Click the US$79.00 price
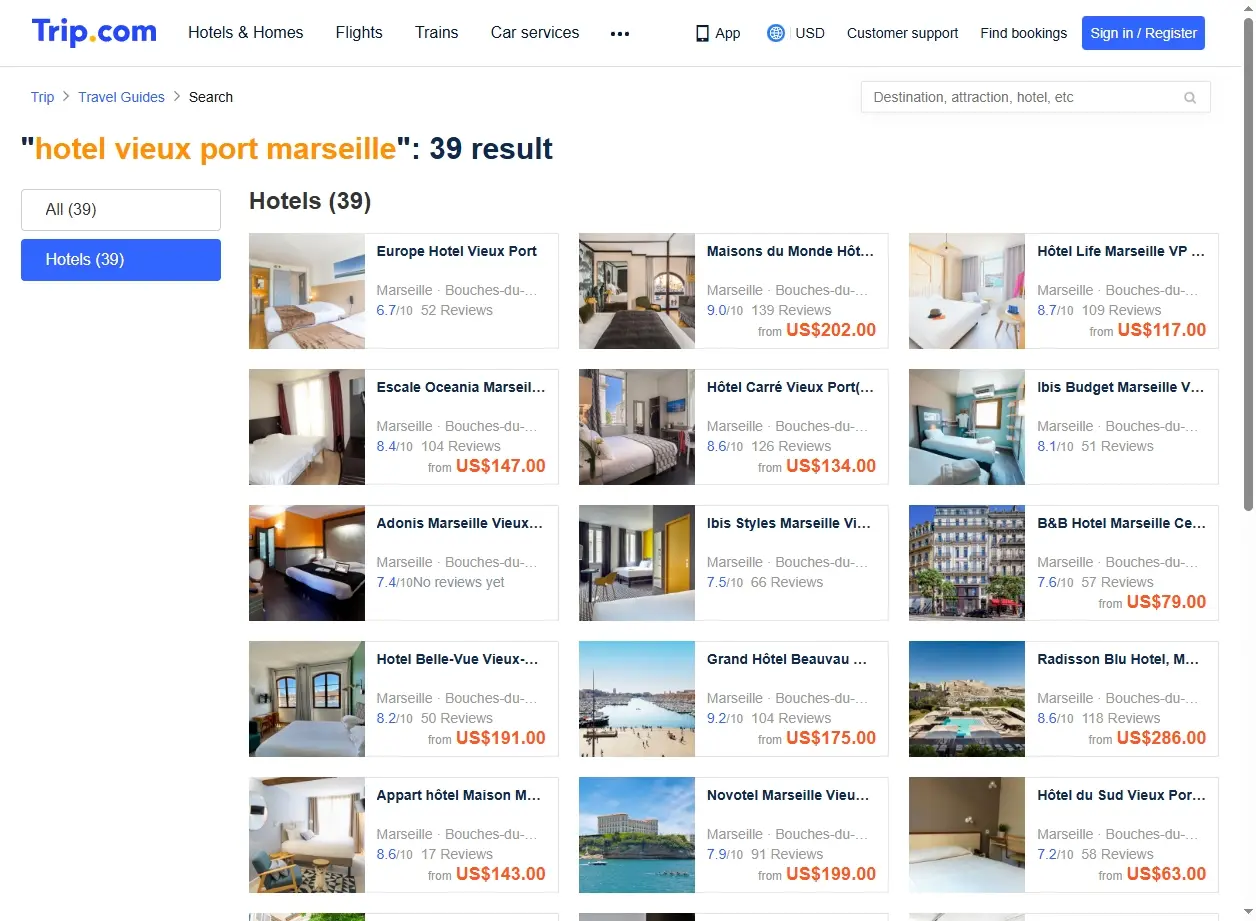This screenshot has width=1256, height=921. pos(1166,602)
